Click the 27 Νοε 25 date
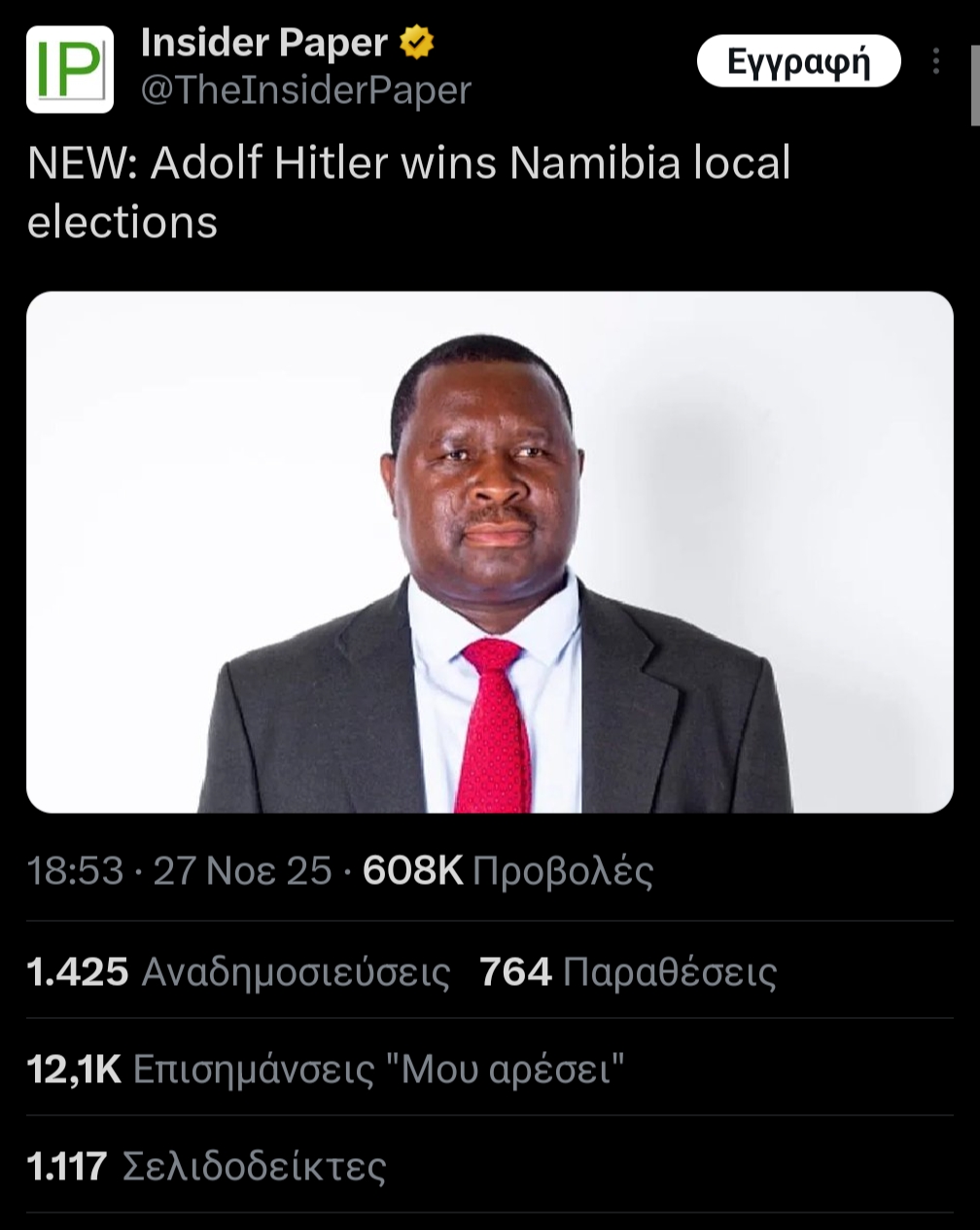980x1230 pixels. coord(243,870)
